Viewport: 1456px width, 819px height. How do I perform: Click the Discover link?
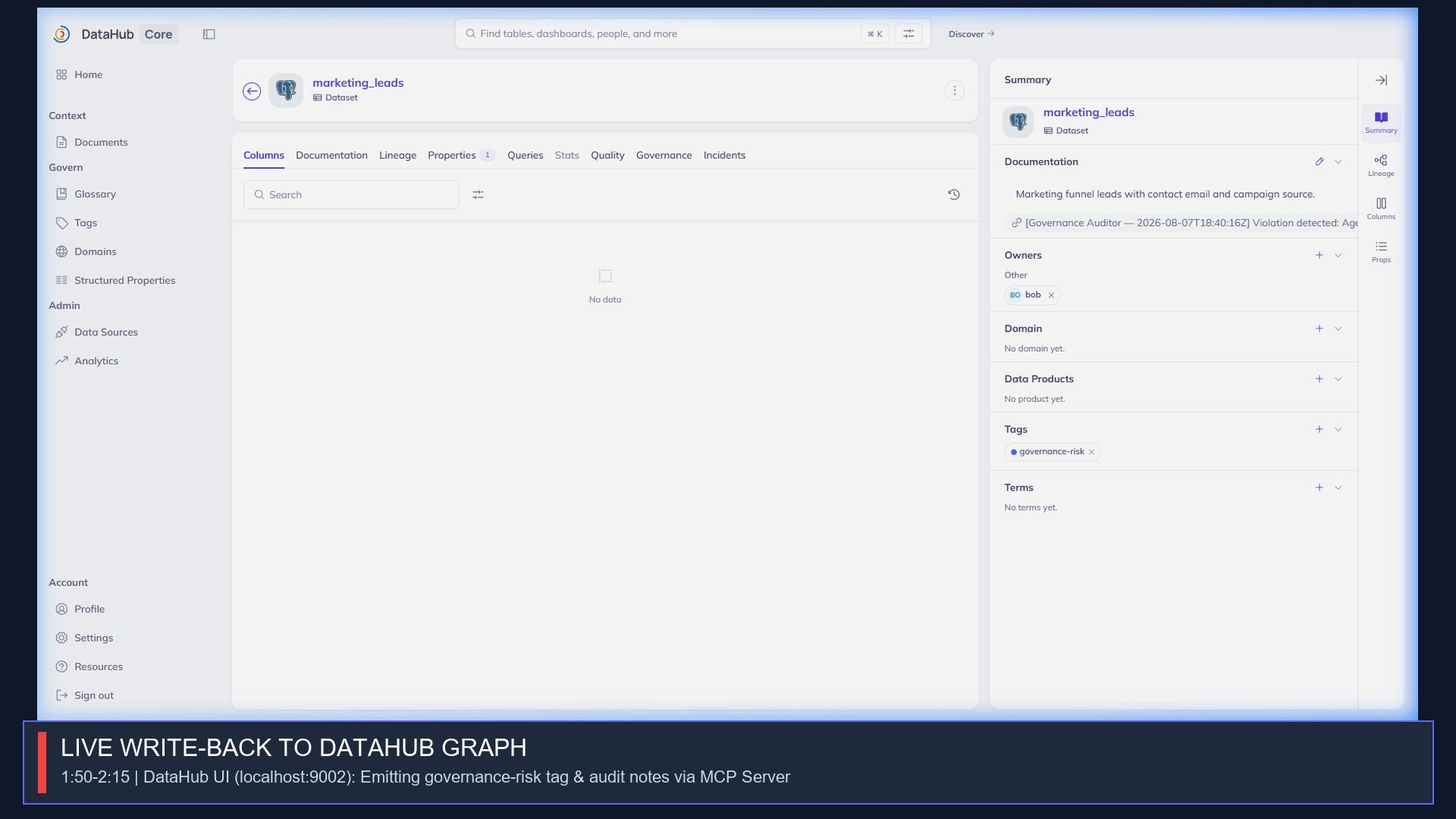point(971,34)
